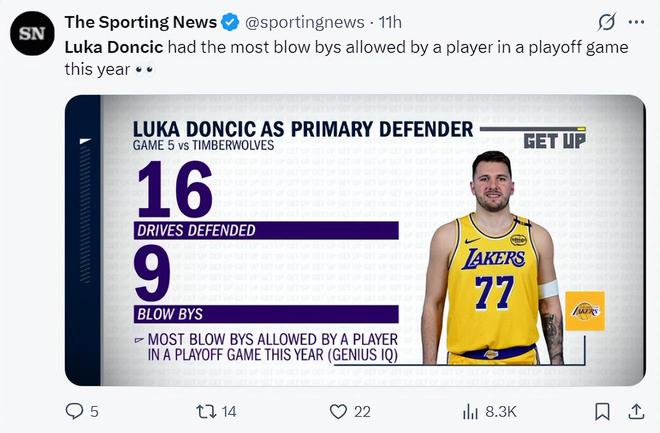The width and height of the screenshot is (660, 433).
Task: Bookmark this Sporting News tweet
Action: pyautogui.click(x=602, y=411)
